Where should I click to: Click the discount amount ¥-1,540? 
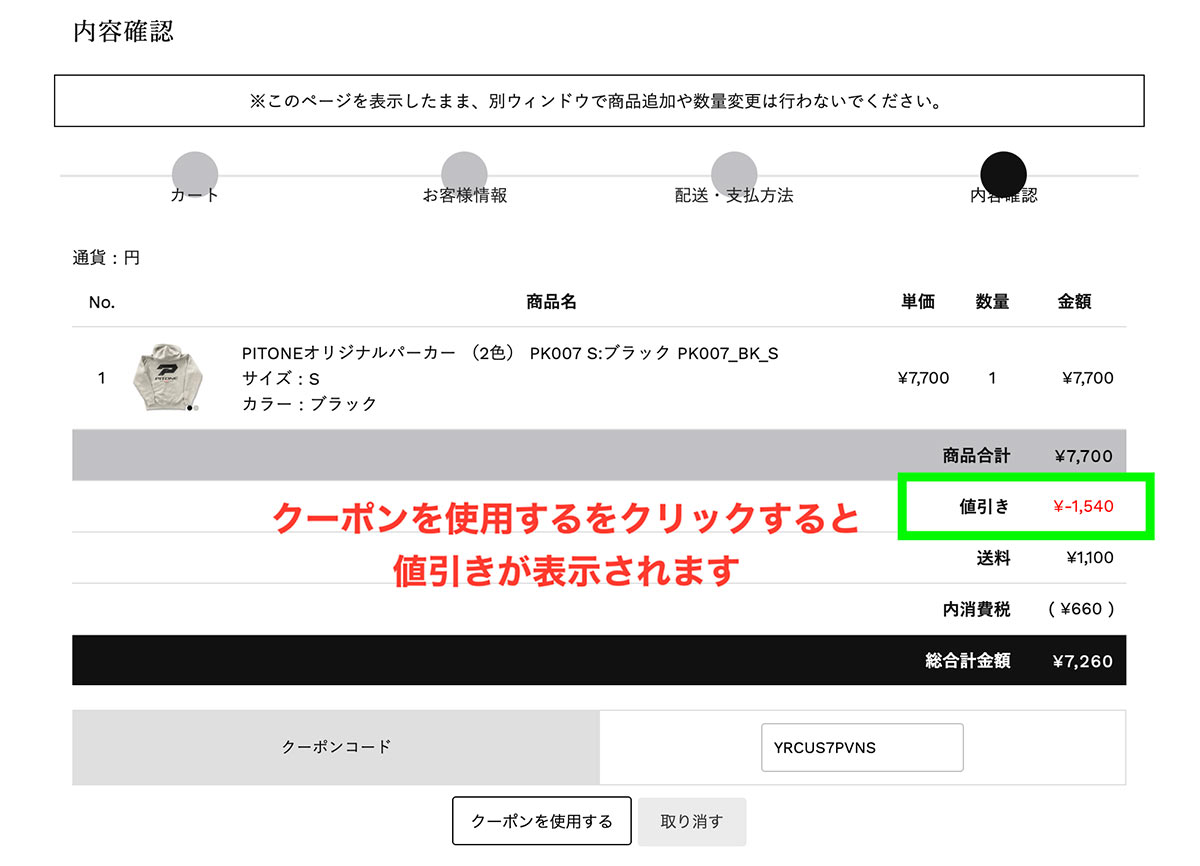tap(1083, 507)
